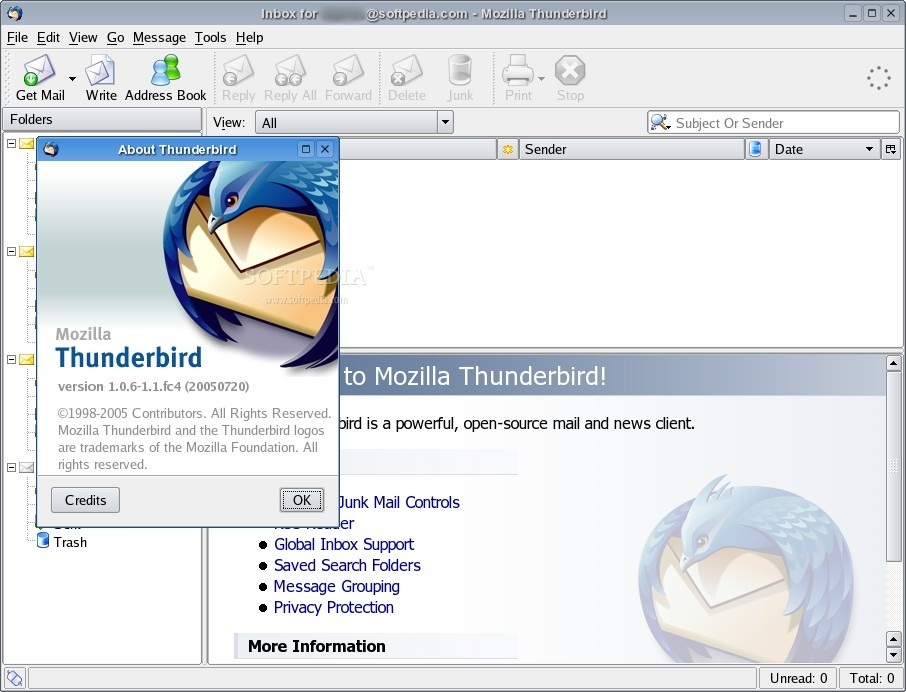Close the About Thunderbird dialog
906x692 pixels.
[325, 150]
